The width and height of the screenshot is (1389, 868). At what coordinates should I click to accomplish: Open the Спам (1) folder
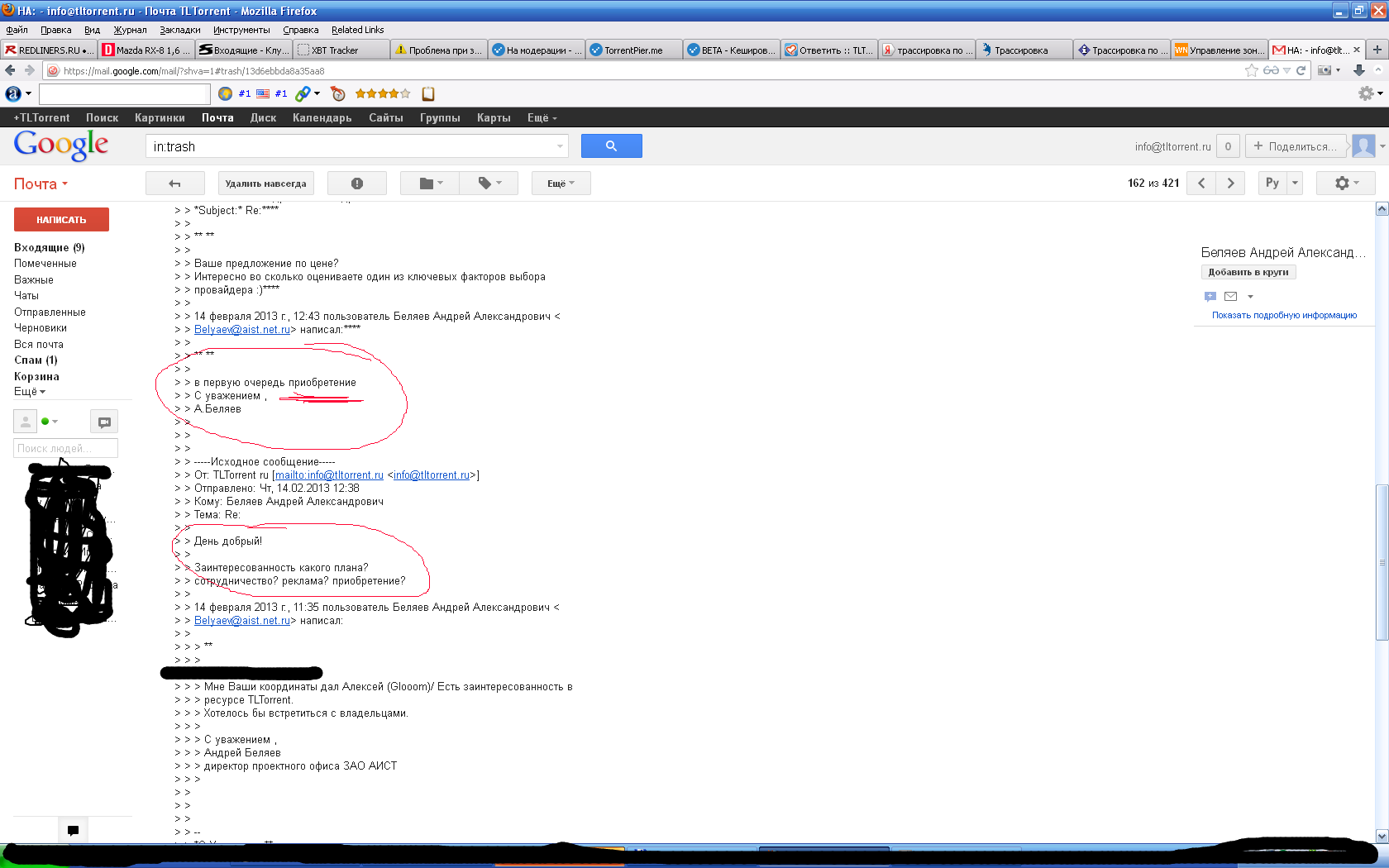coord(36,360)
